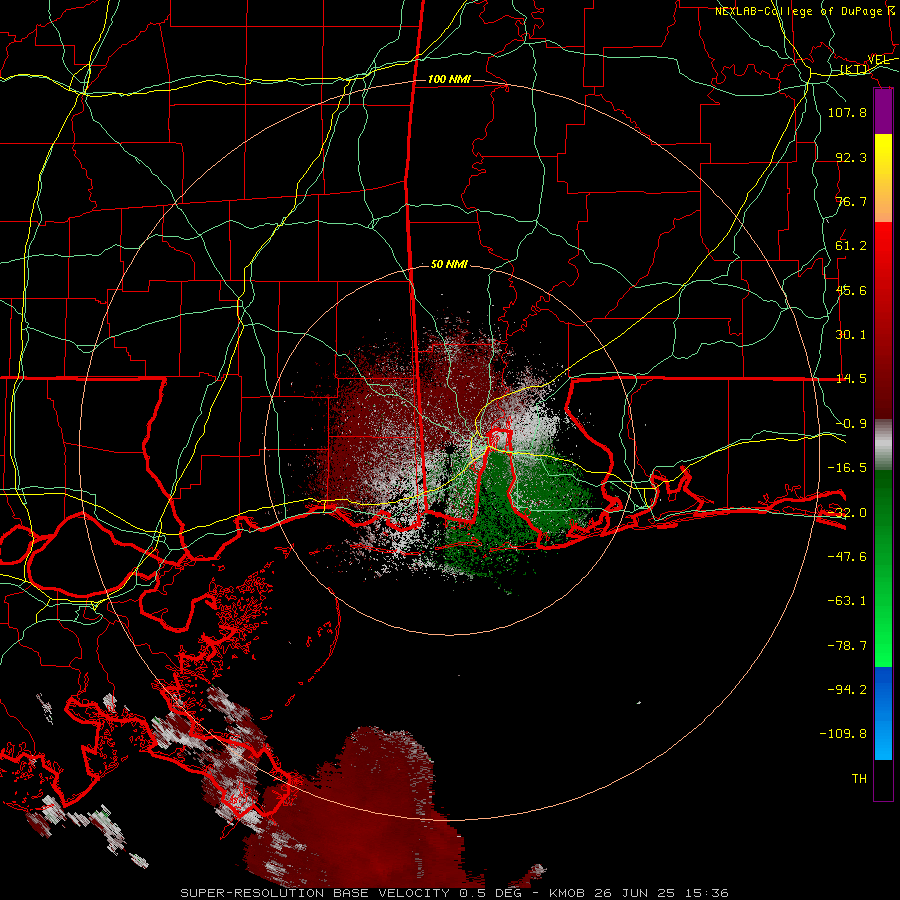Click the -94.2 legend value
This screenshot has width=900, height=900.
[847, 690]
